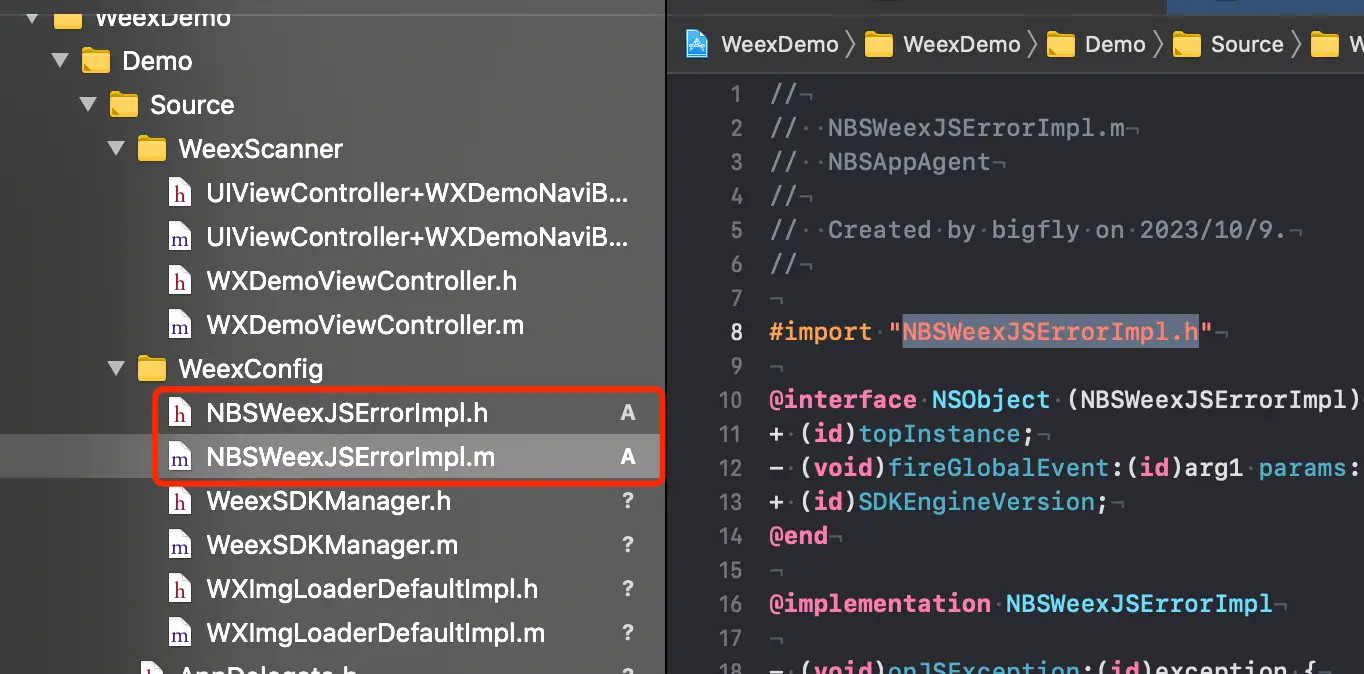Collapse the Source folder triangle
The image size is (1364, 674).
89,105
